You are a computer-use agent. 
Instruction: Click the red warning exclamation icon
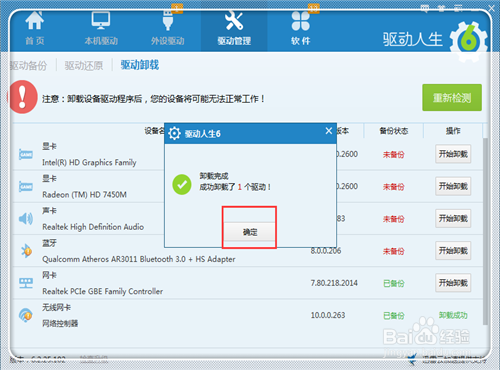23,97
